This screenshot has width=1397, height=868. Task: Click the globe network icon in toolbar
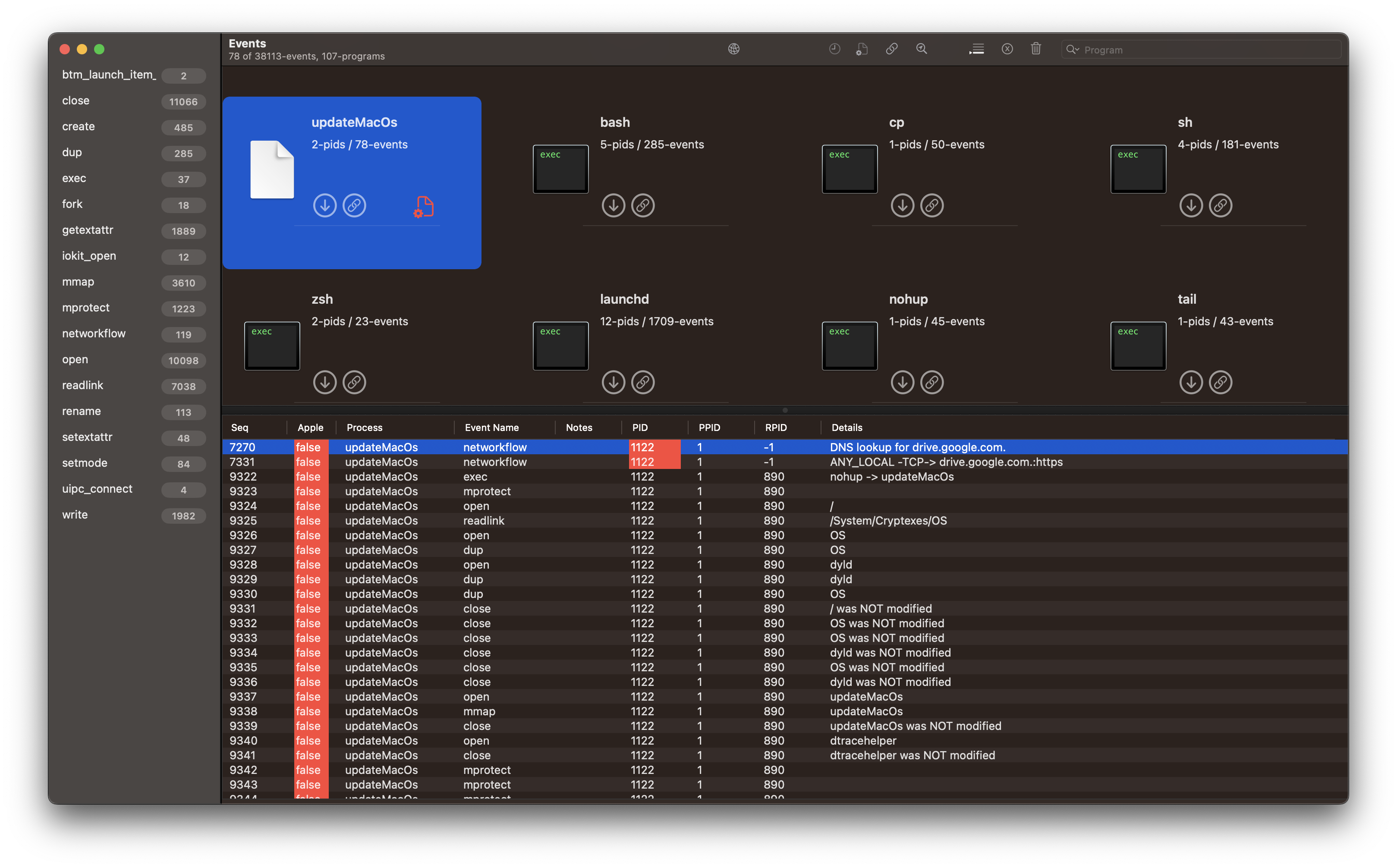point(733,49)
